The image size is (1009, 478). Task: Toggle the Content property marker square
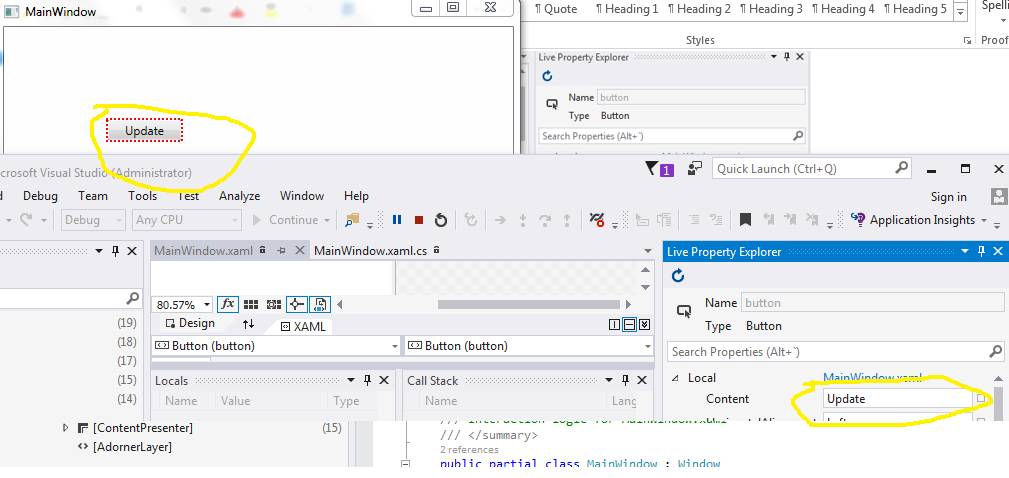click(981, 399)
